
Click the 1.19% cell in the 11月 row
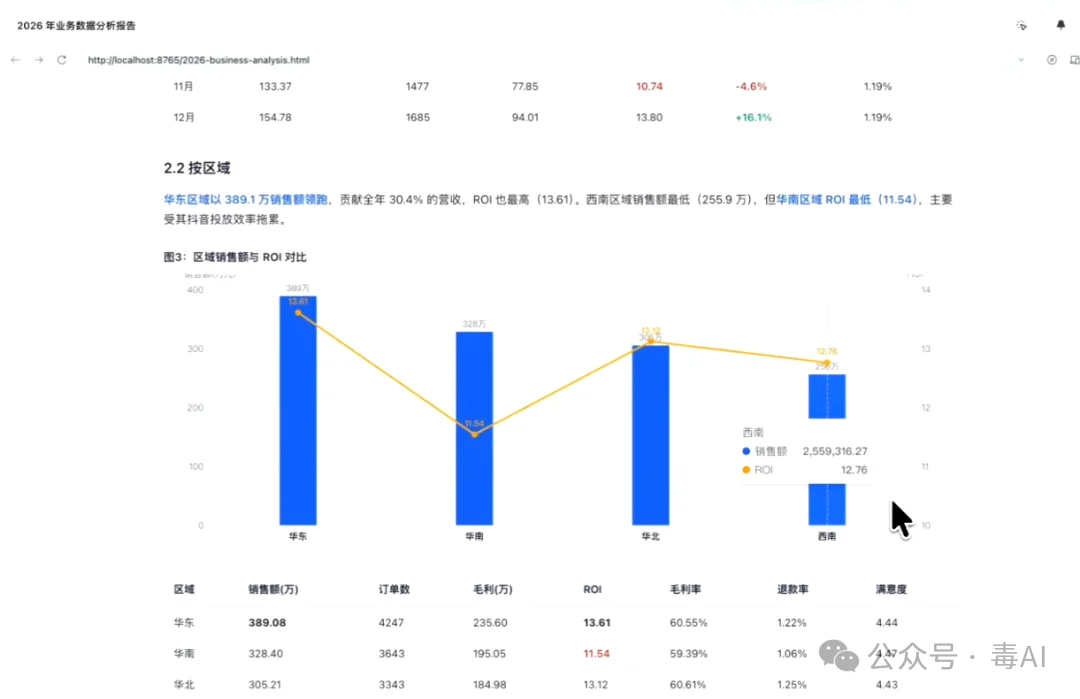878,86
